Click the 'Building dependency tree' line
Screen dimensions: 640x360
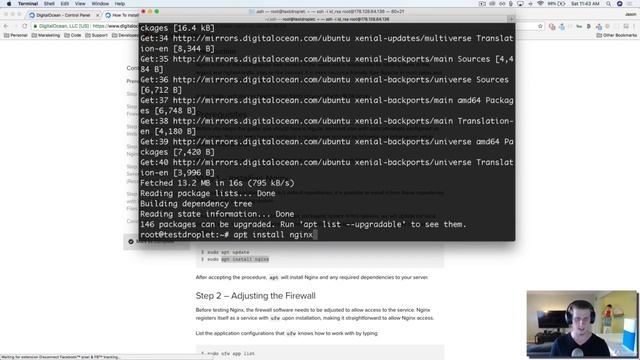point(196,204)
